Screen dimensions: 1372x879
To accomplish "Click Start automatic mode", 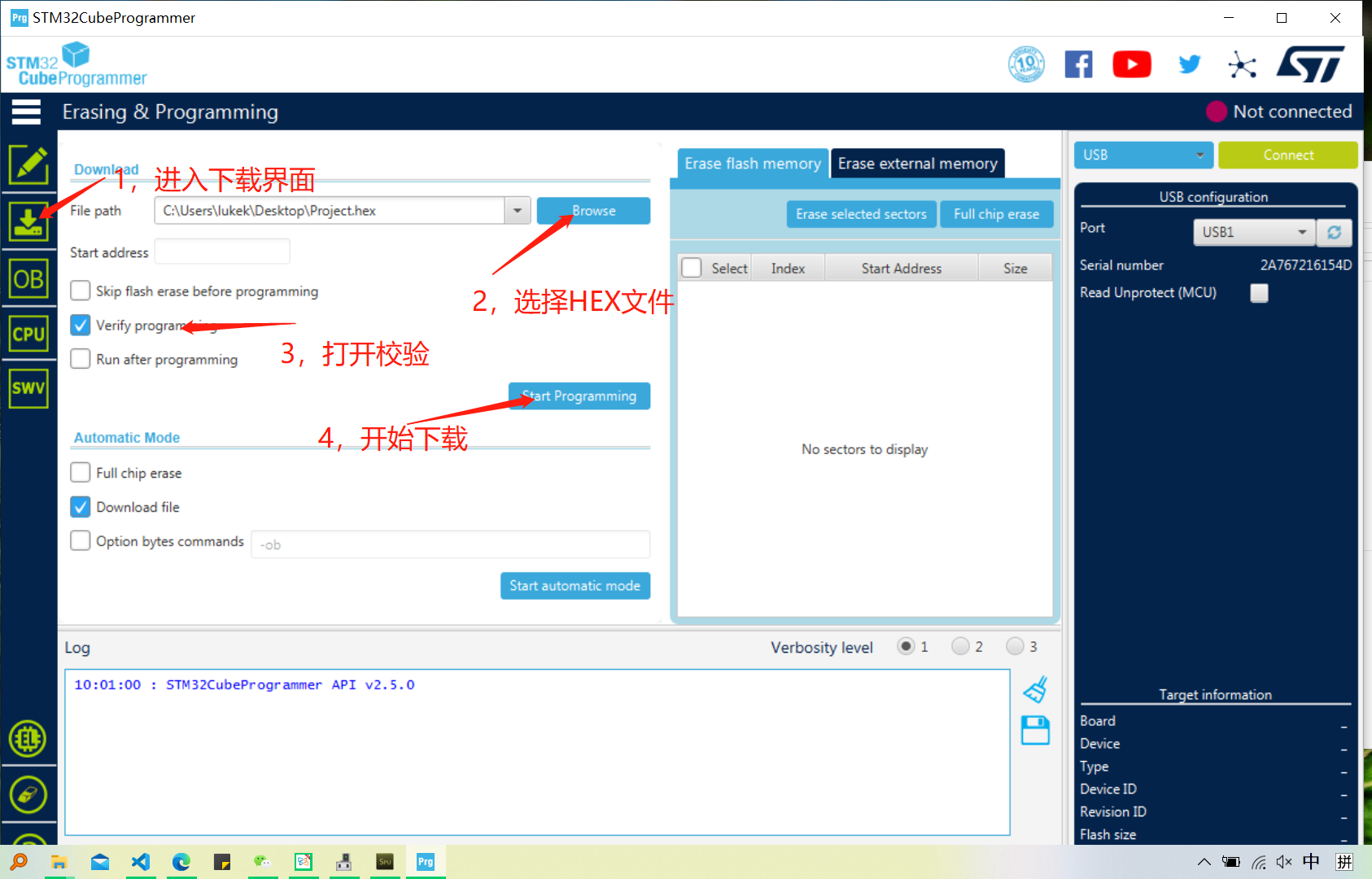I will (x=575, y=585).
